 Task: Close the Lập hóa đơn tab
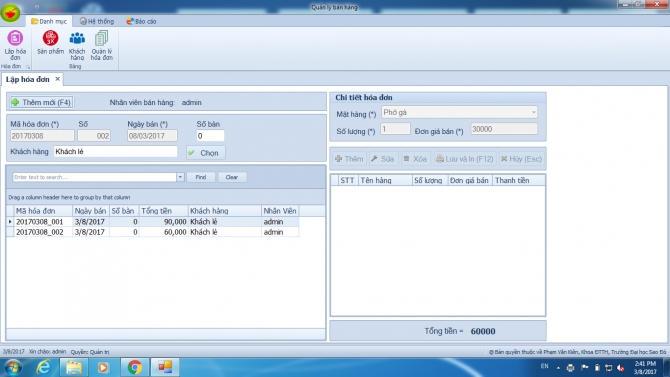pyautogui.click(x=57, y=79)
